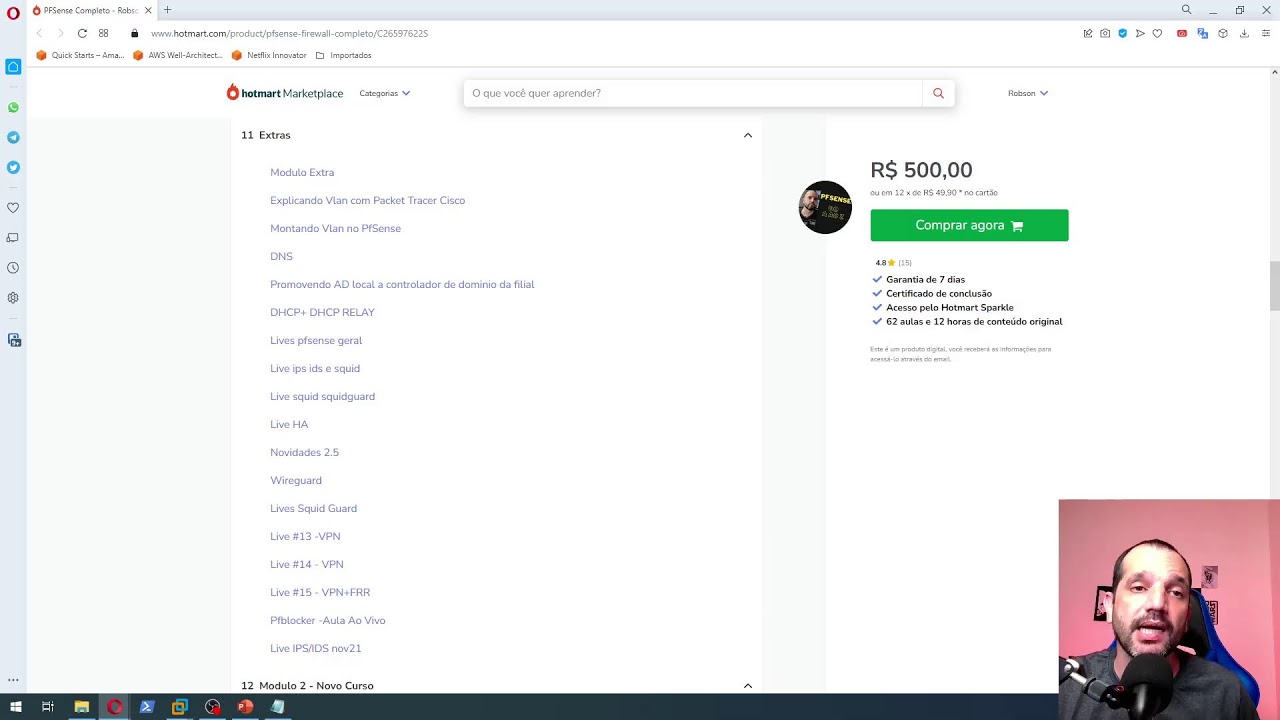Open the Categorias dropdown
Viewport: 1280px width, 720px height.
pos(385,93)
